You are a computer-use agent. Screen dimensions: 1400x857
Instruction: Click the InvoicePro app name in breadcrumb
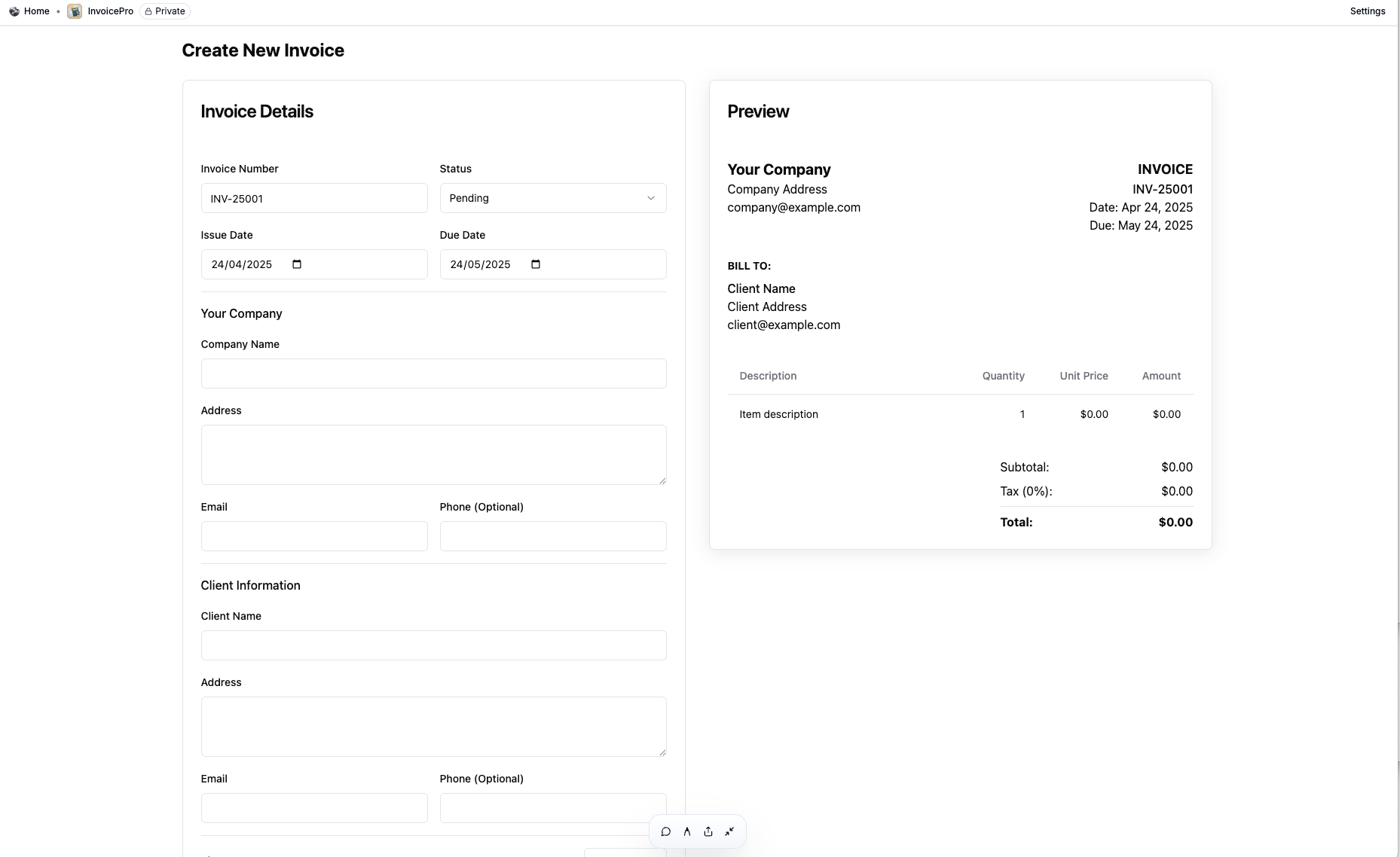(x=111, y=11)
